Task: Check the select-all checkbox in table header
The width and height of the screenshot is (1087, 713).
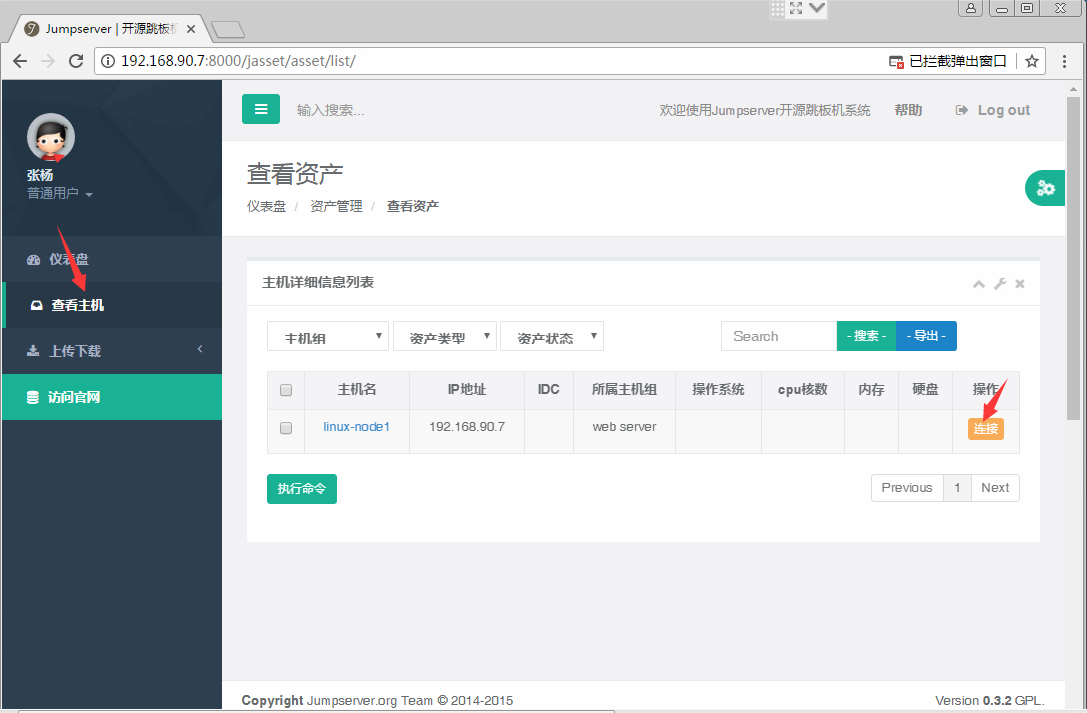Action: click(286, 390)
